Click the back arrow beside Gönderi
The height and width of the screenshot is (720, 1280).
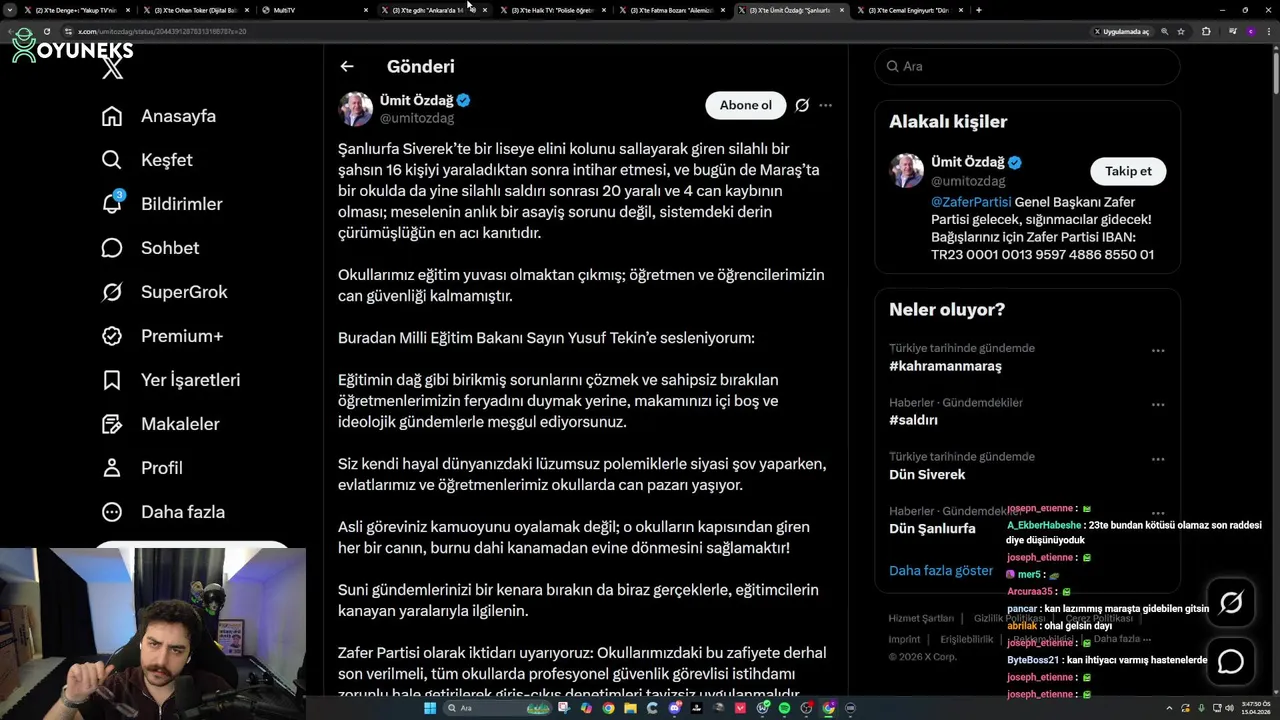click(x=347, y=66)
